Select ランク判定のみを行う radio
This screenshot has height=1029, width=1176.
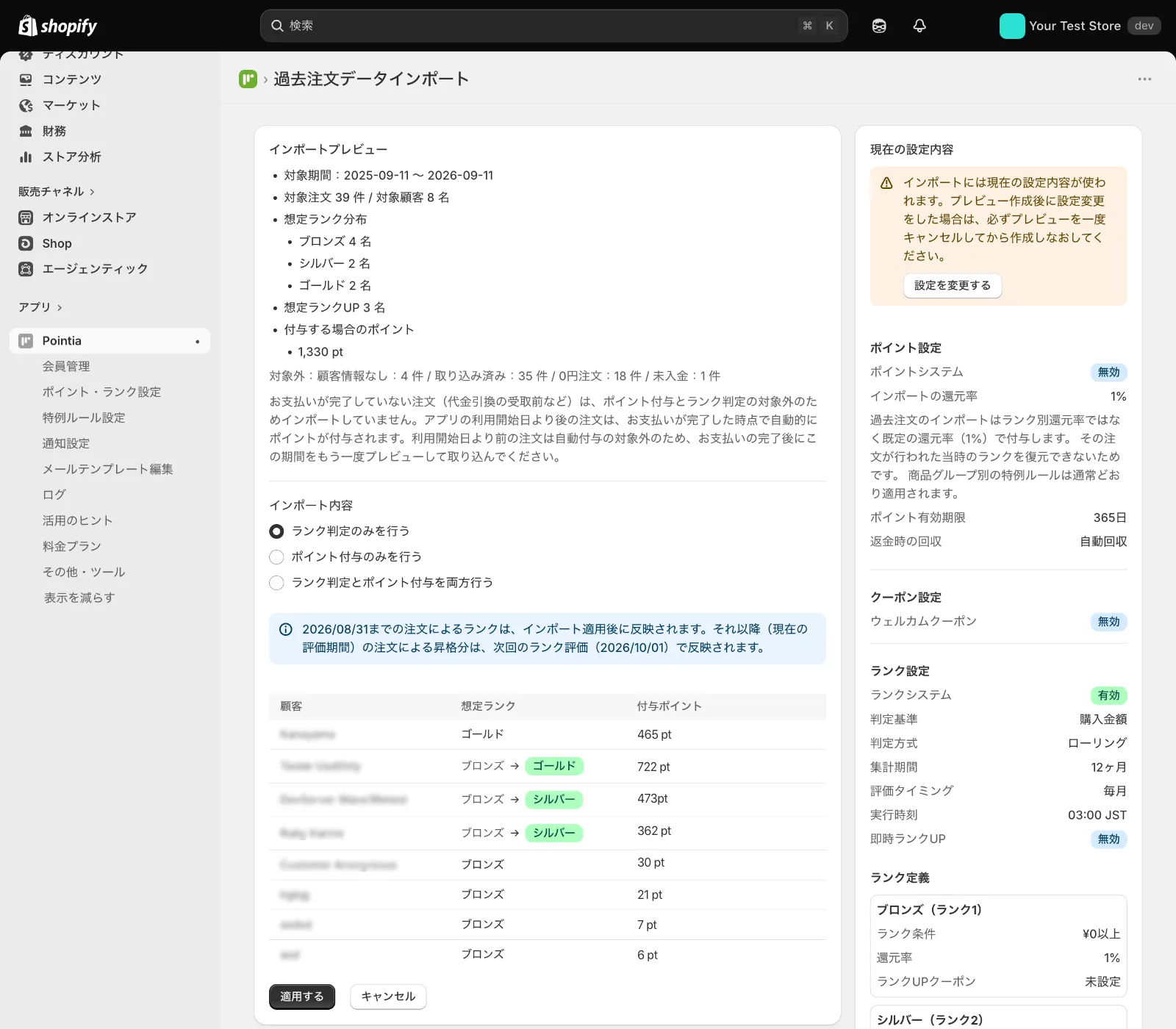276,531
